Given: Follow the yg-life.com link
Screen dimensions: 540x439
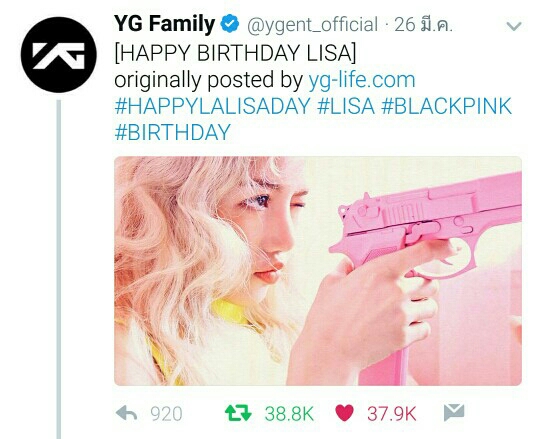Looking at the screenshot, I should pos(362,80).
